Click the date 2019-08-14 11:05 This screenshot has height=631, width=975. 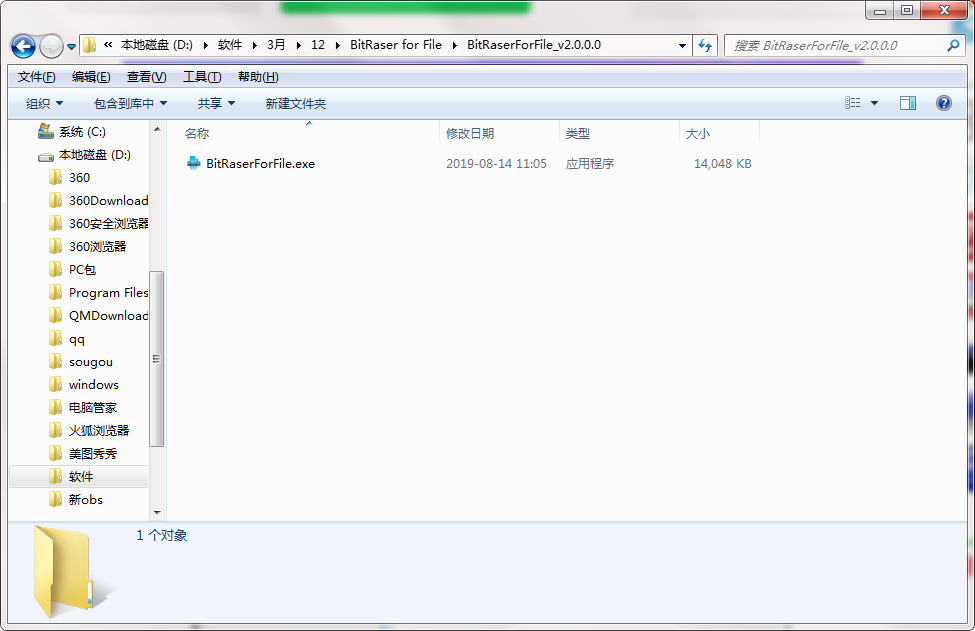pos(496,164)
